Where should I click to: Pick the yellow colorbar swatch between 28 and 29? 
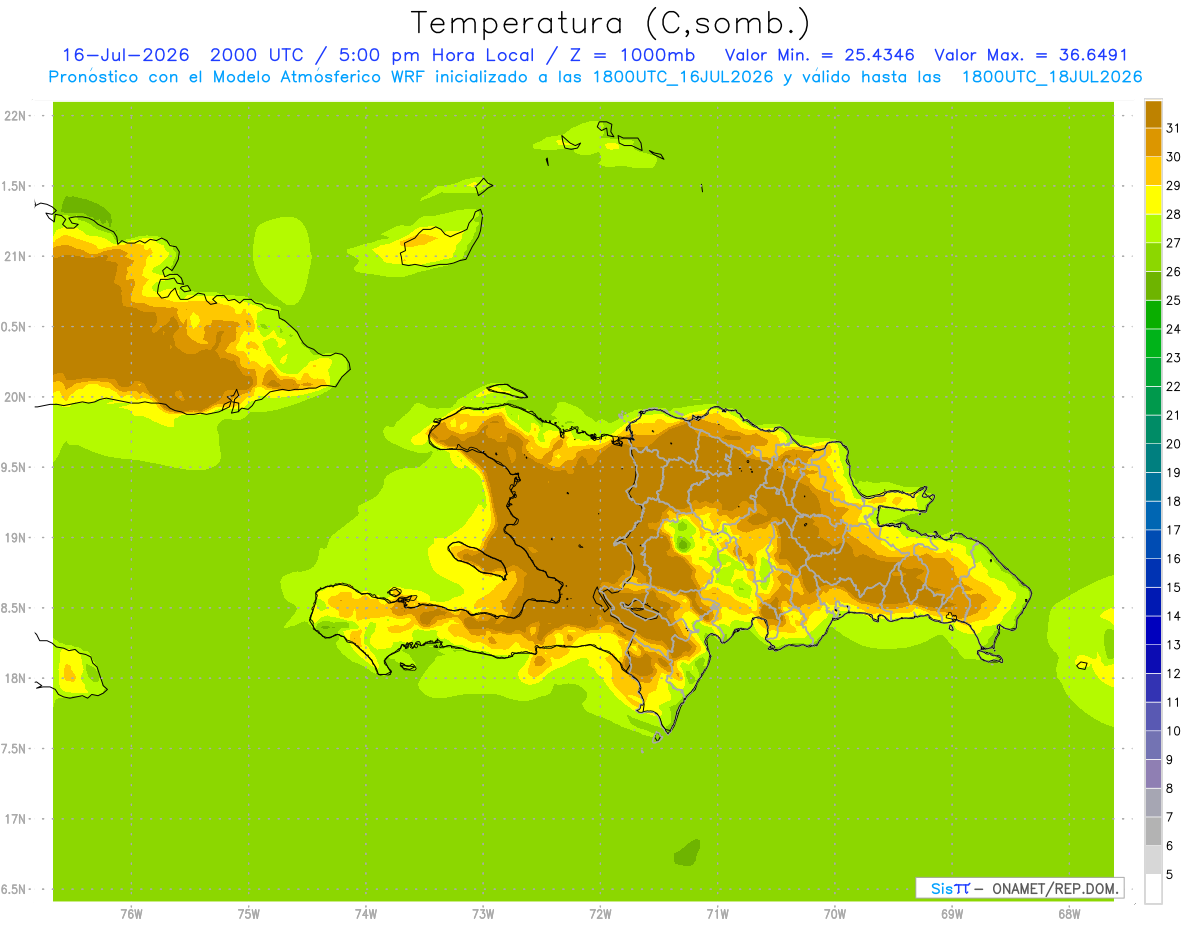(x=1153, y=200)
